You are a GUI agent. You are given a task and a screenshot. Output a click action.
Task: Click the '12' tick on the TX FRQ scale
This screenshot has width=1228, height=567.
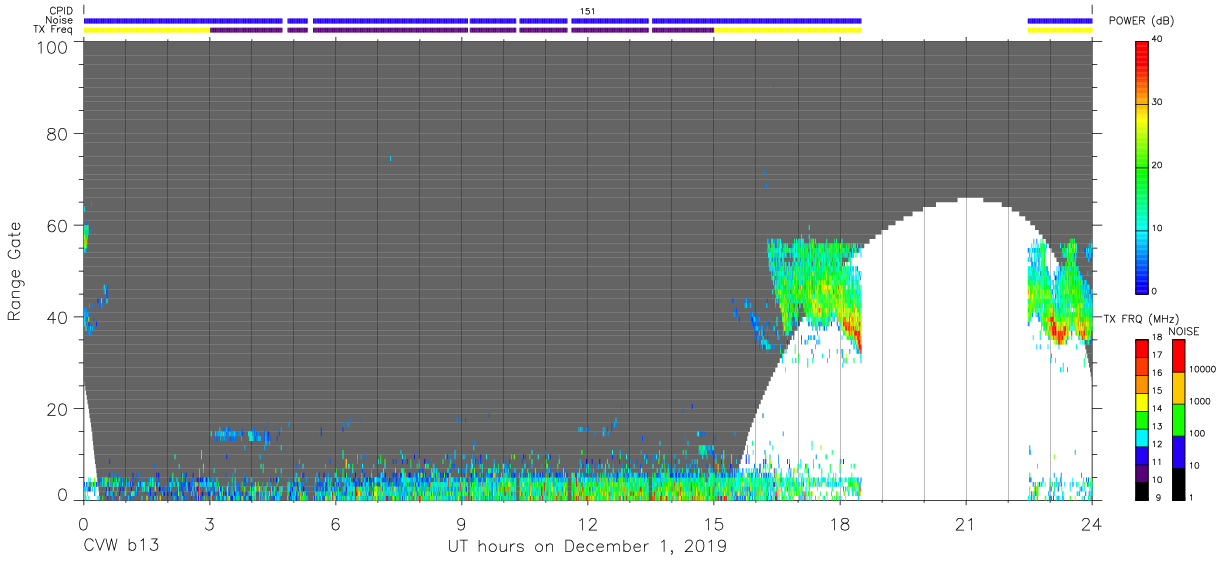coord(1158,444)
